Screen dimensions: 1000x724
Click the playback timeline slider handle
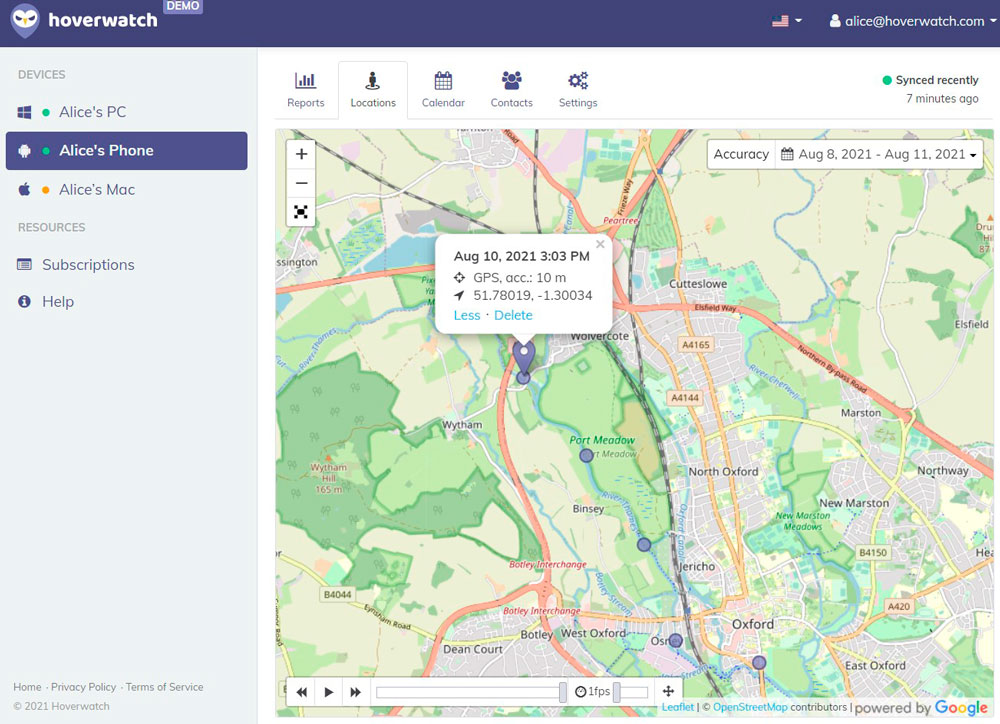tap(564, 692)
